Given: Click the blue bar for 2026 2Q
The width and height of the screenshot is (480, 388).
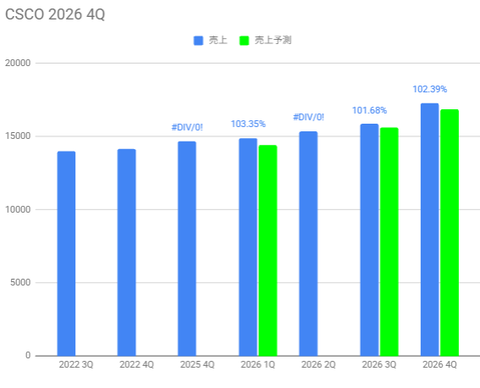Looking at the screenshot, I should point(308,244).
